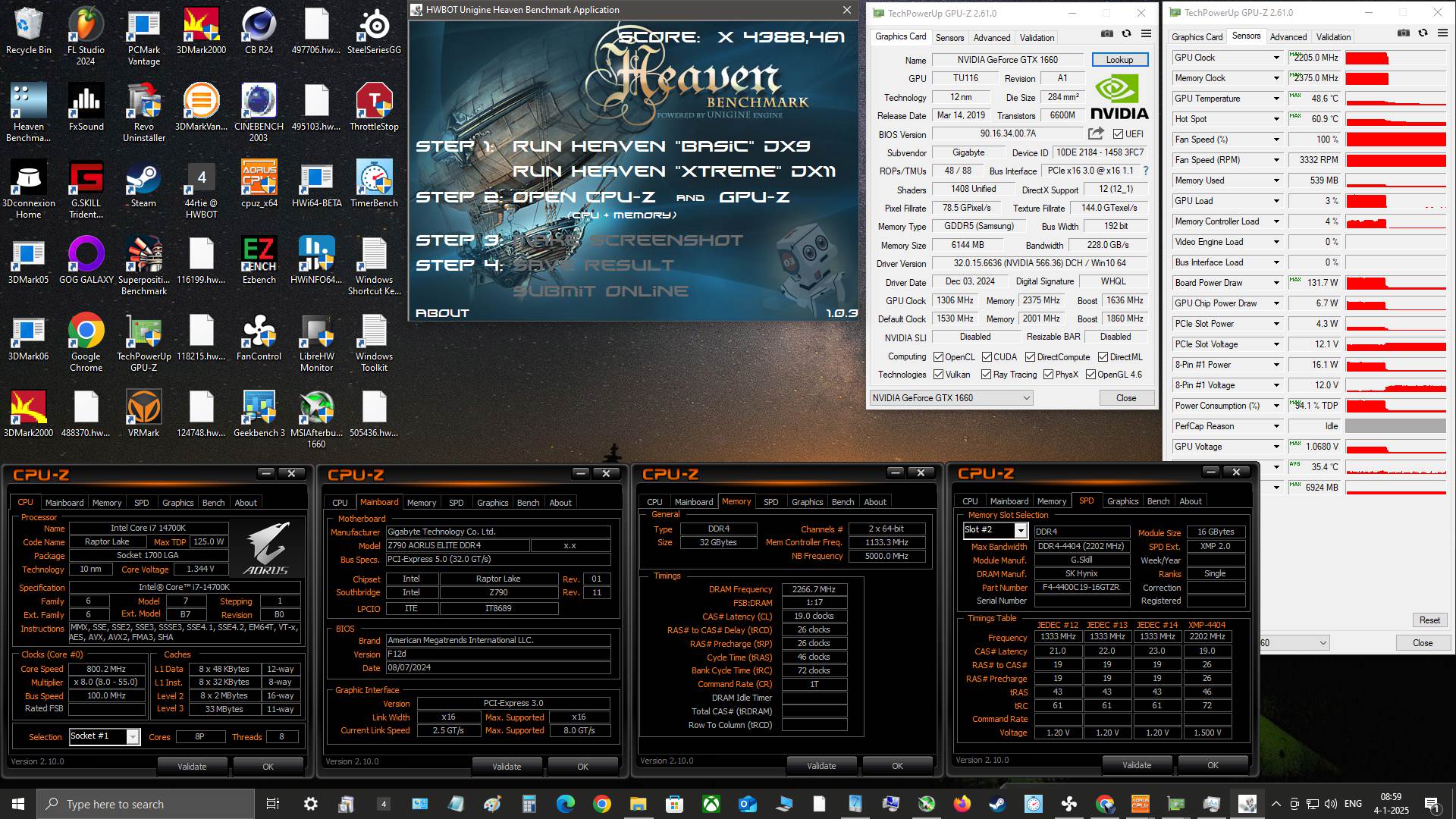This screenshot has width=1456, height=819.
Task: Open the CB R24 desktop shortcut
Action: [x=259, y=31]
